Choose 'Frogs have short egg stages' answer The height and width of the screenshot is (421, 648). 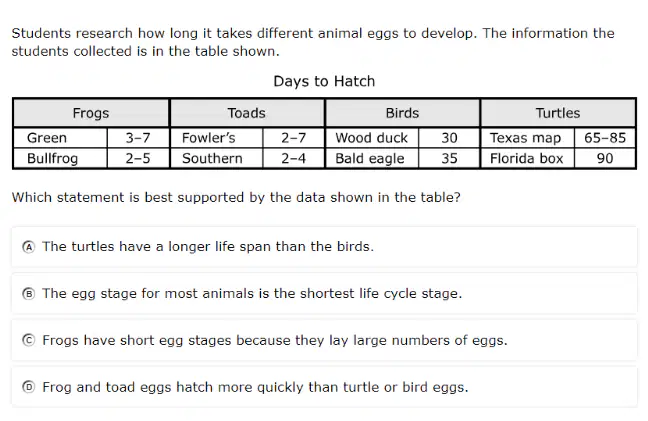pyautogui.click(x=324, y=340)
